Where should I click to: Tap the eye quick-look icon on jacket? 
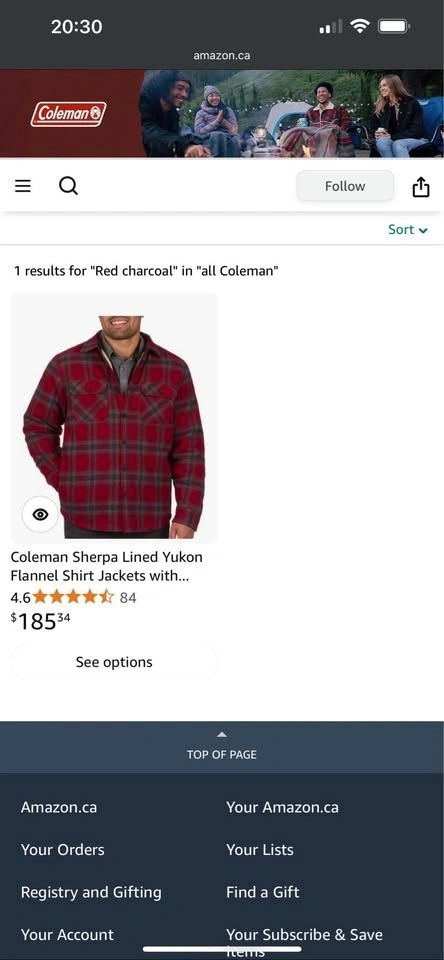(40, 514)
